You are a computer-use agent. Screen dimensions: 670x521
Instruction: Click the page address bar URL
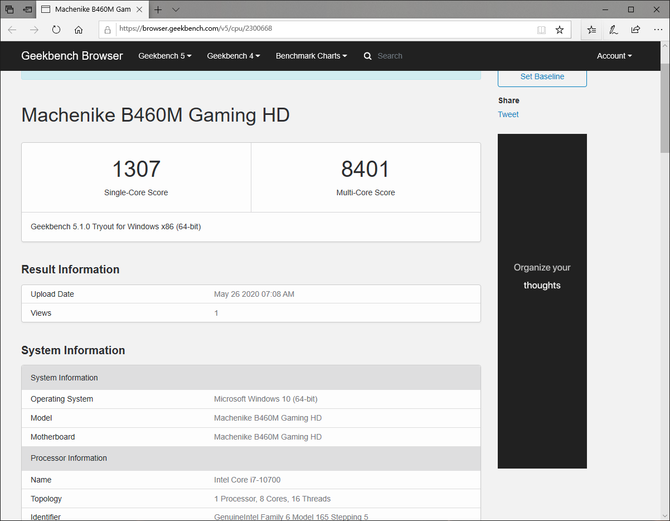coord(300,30)
